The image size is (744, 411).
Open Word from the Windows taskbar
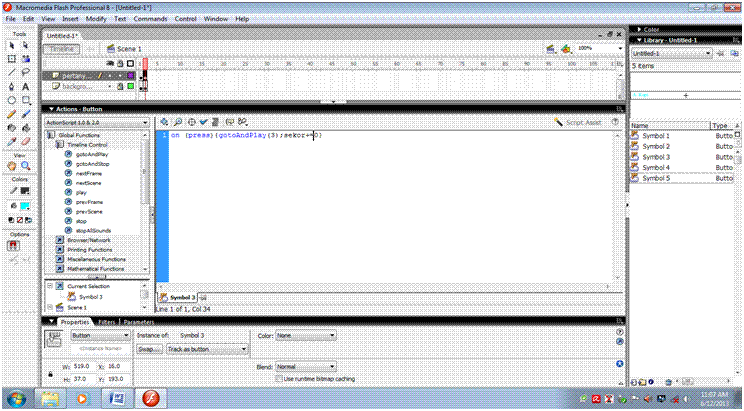(x=117, y=398)
